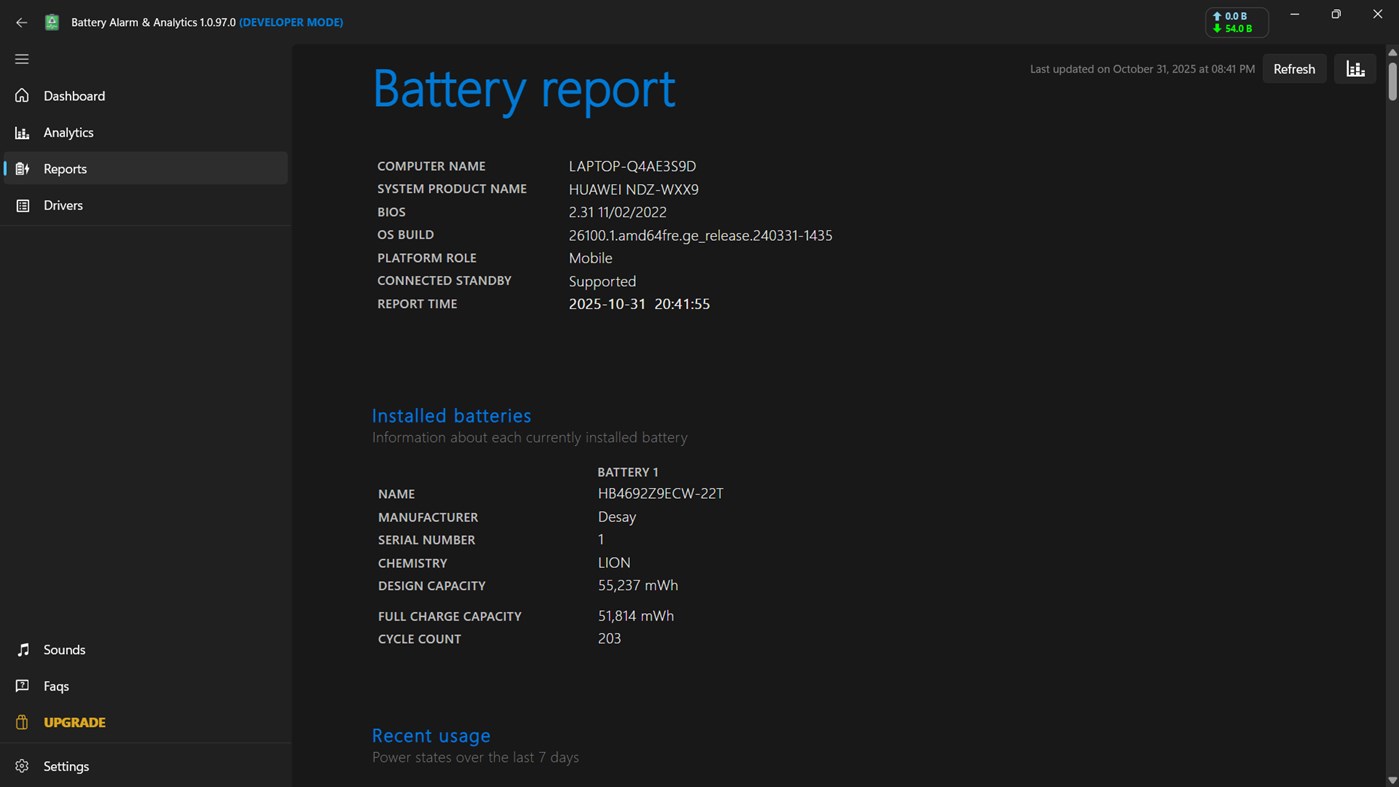1399x787 pixels.
Task: Refresh the battery report
Action: [x=1294, y=68]
